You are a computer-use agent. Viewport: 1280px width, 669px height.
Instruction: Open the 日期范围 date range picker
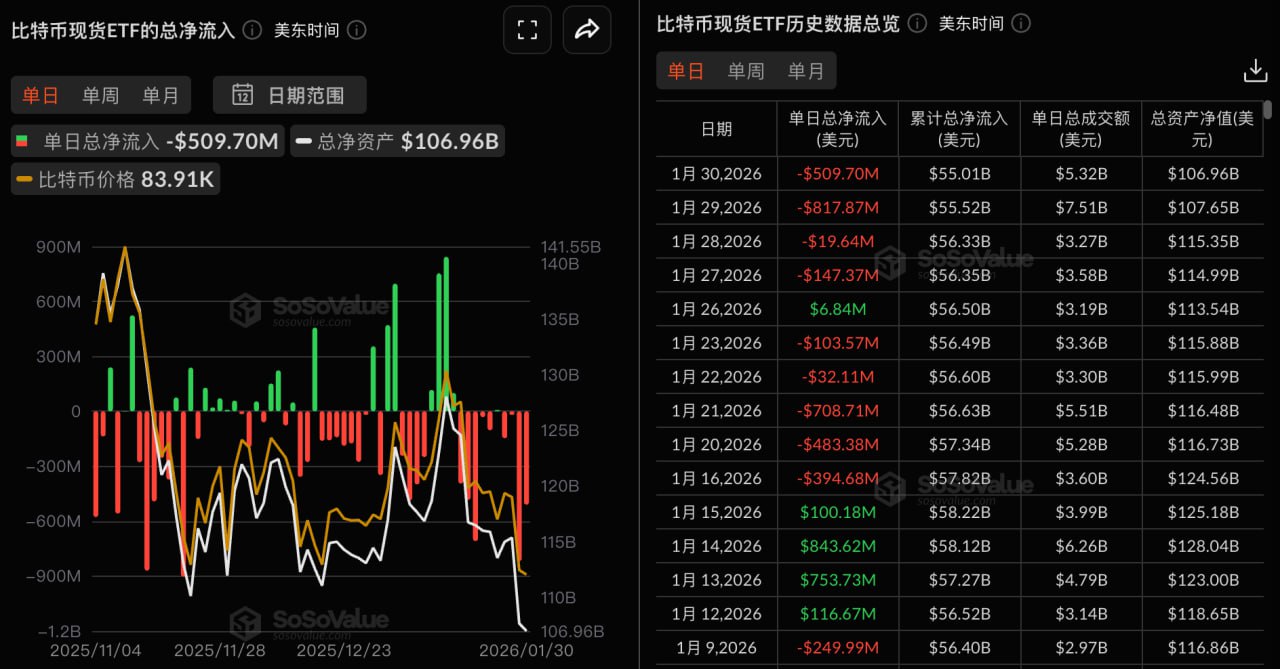pyautogui.click(x=290, y=95)
